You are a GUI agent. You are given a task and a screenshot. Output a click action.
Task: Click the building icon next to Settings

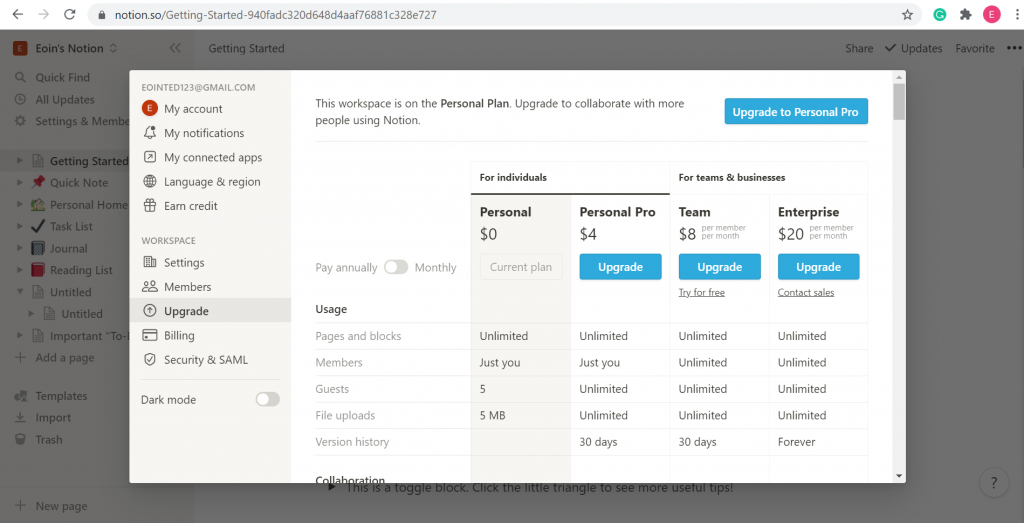click(150, 262)
